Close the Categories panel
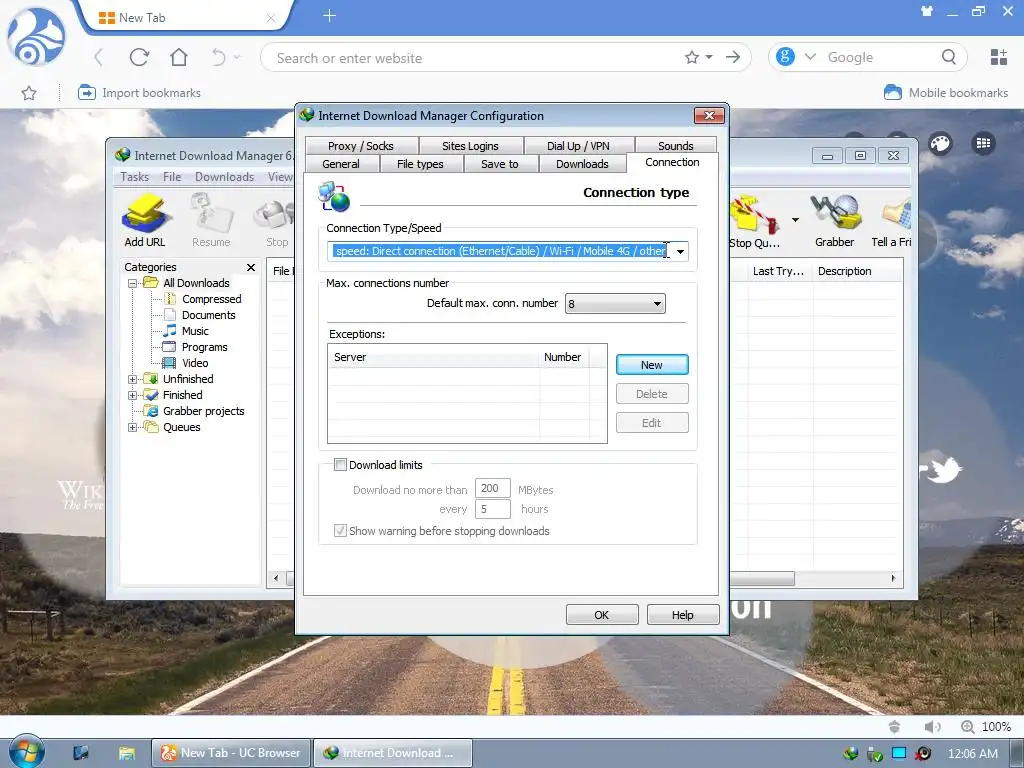Viewport: 1024px width, 768px height. (x=251, y=267)
